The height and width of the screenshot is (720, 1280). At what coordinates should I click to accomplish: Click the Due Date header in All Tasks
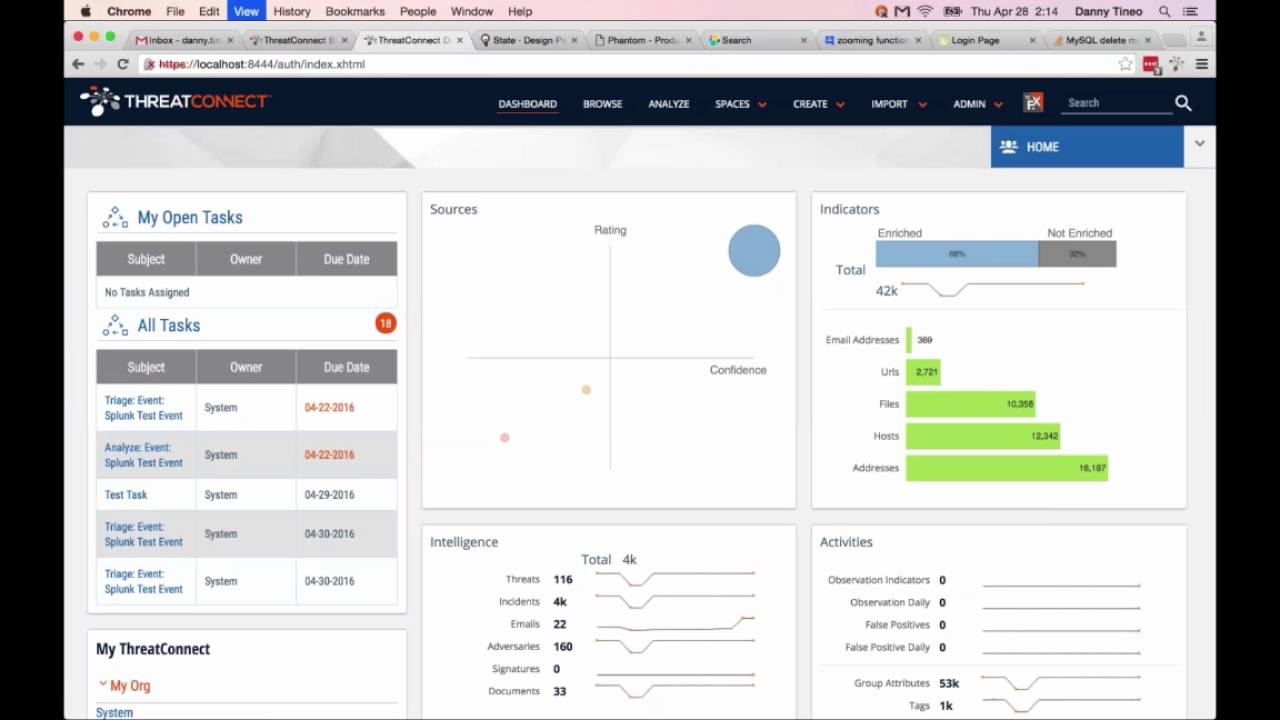346,367
